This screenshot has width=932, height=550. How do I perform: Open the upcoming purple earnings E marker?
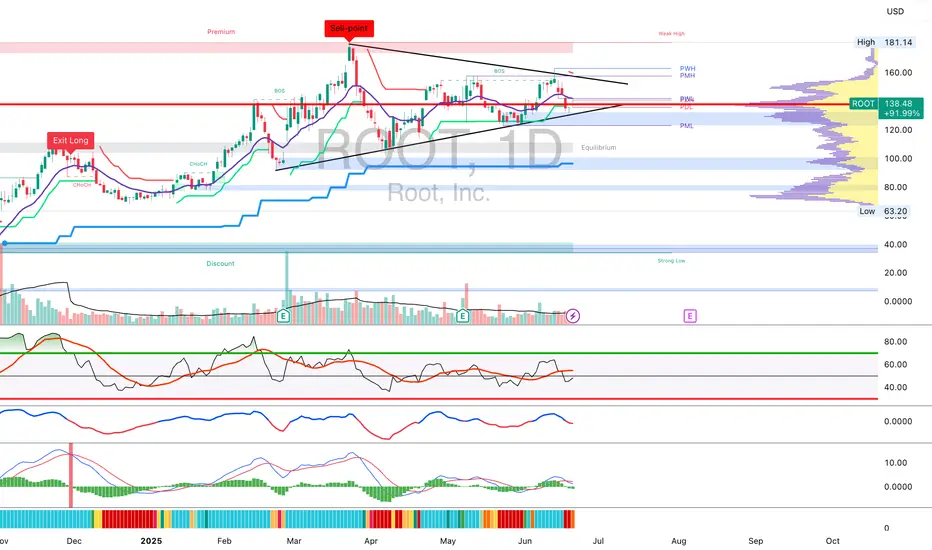pos(689,316)
